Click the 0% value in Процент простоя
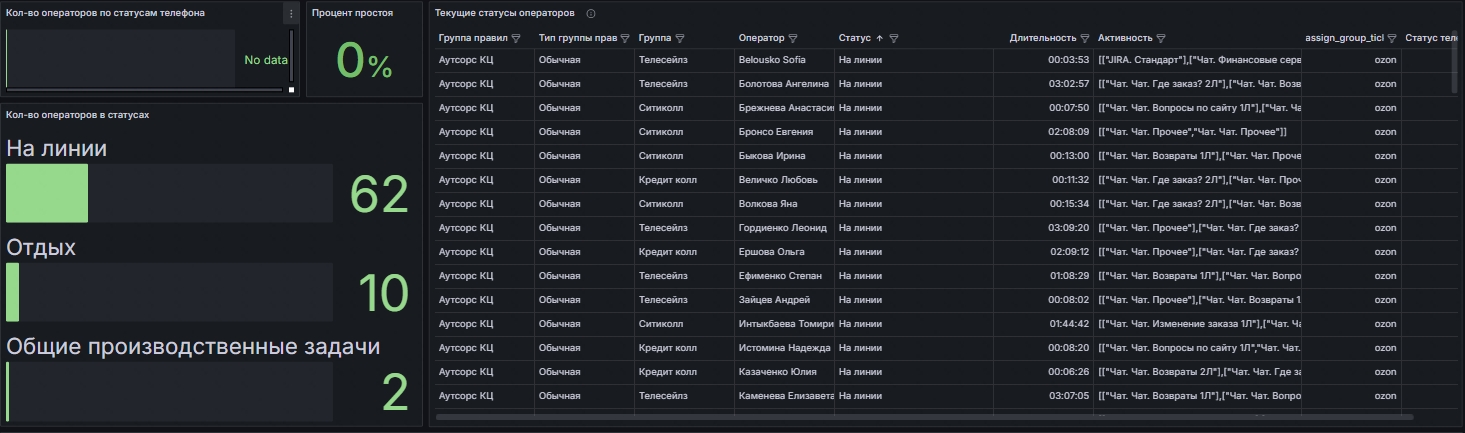The image size is (1465, 433). (x=364, y=62)
